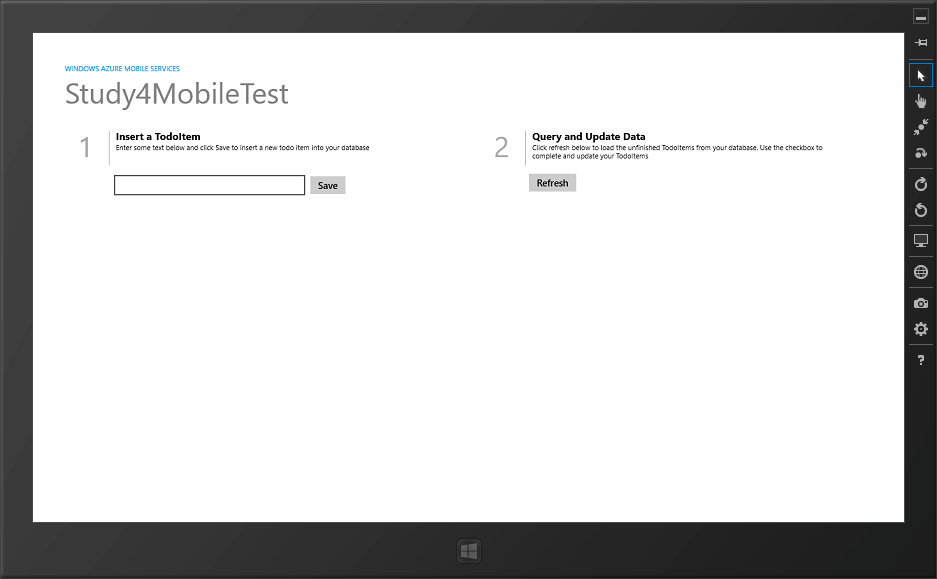The height and width of the screenshot is (579, 937).
Task: Open the change resolution monitor icon
Action: tap(921, 241)
